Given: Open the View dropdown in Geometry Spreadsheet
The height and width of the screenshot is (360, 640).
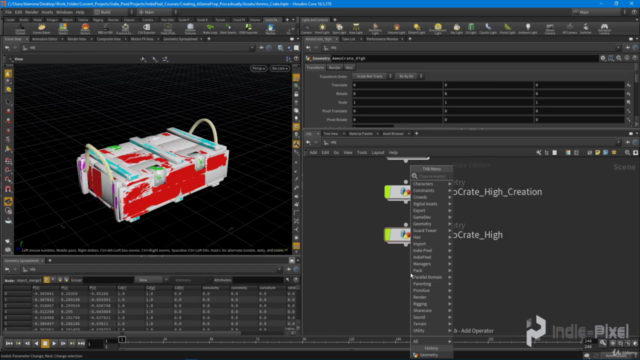Looking at the screenshot, I should coord(152,280).
